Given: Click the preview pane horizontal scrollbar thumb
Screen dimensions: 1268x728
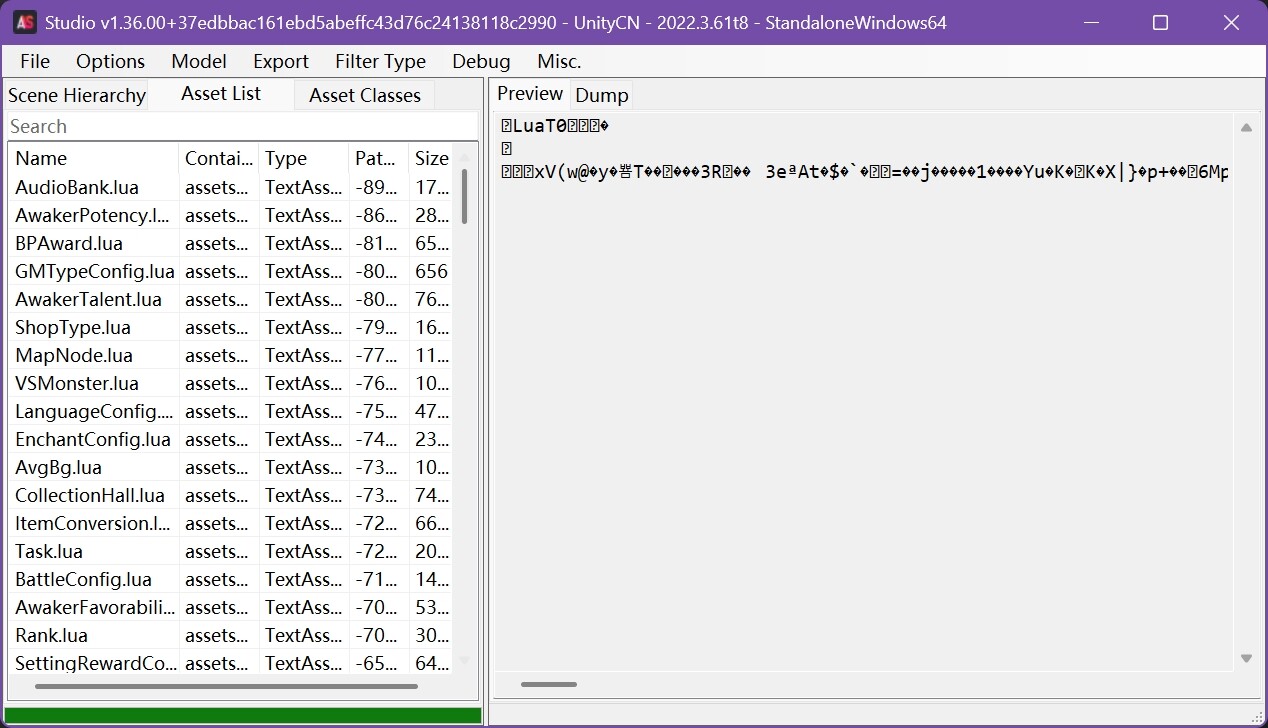Looking at the screenshot, I should [548, 685].
